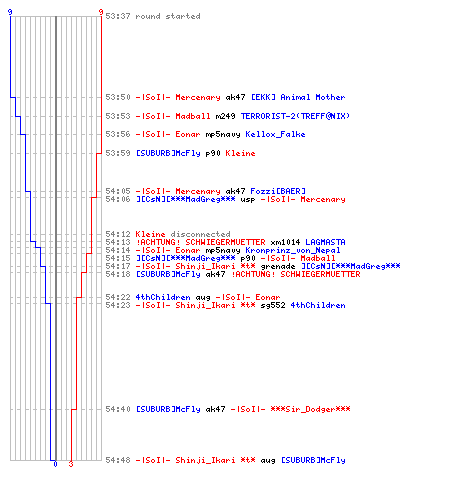Click the 53:37 round started entry
Viewport: 450px width, 500px height.
(153, 16)
